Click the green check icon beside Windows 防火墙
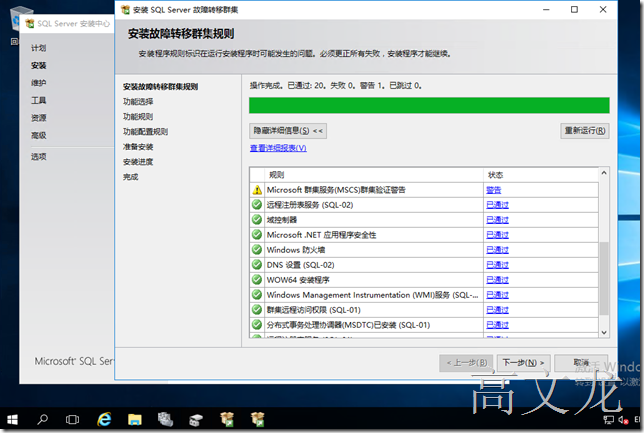Screen dimensions: 644x433 (x=257, y=250)
